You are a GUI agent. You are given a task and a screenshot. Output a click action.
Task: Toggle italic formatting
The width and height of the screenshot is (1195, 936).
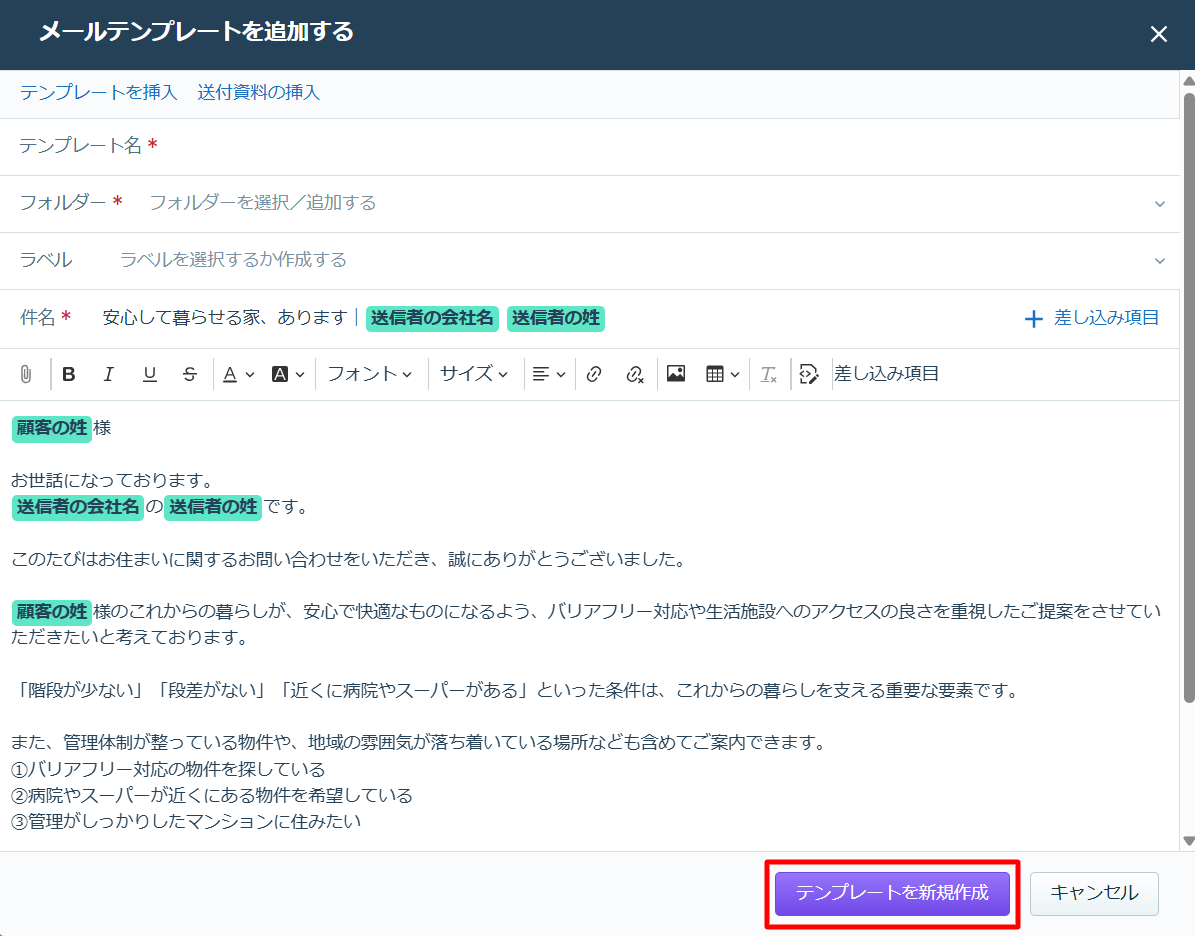108,374
